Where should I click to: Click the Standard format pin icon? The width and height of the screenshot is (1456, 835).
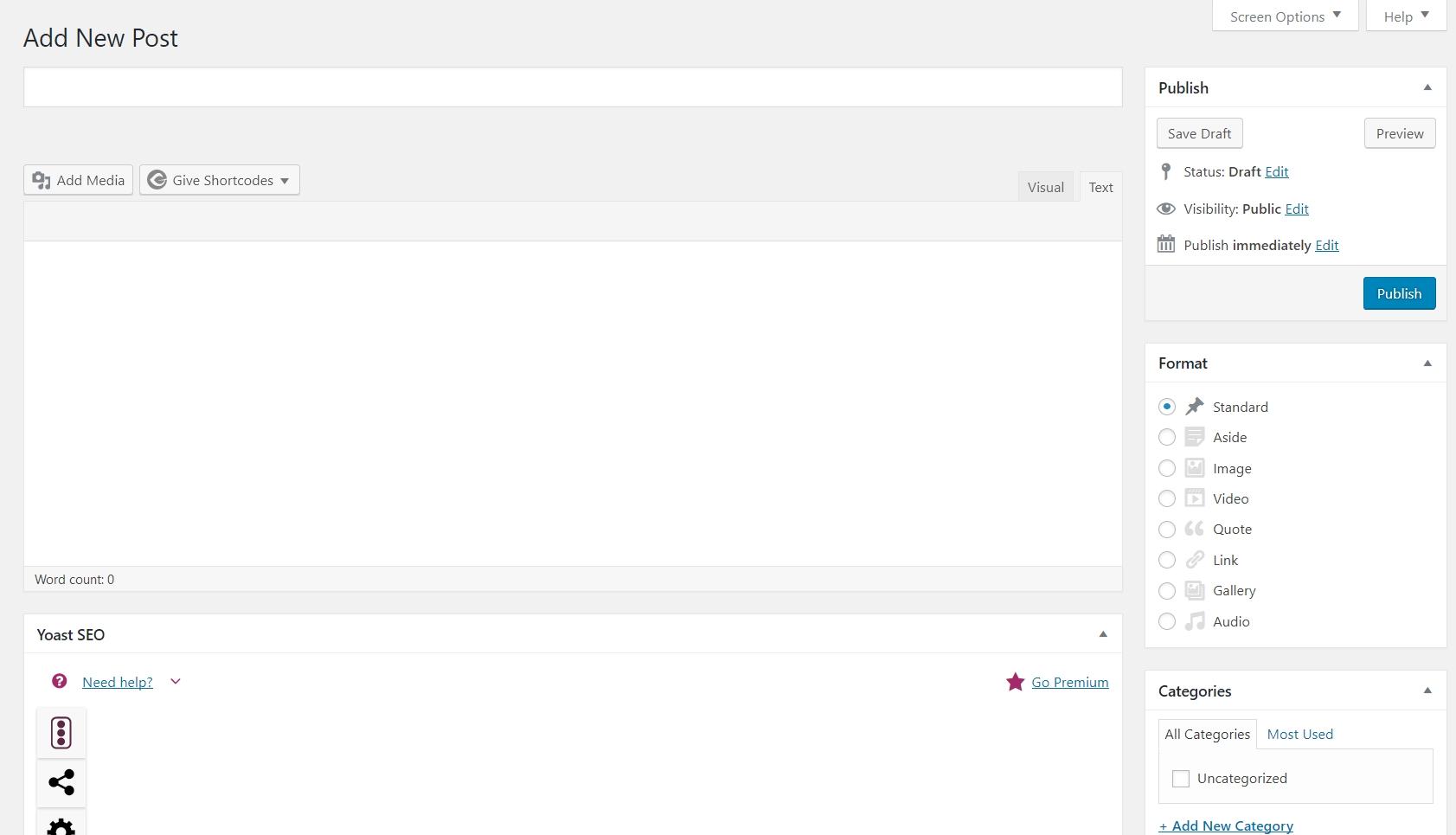pos(1195,406)
